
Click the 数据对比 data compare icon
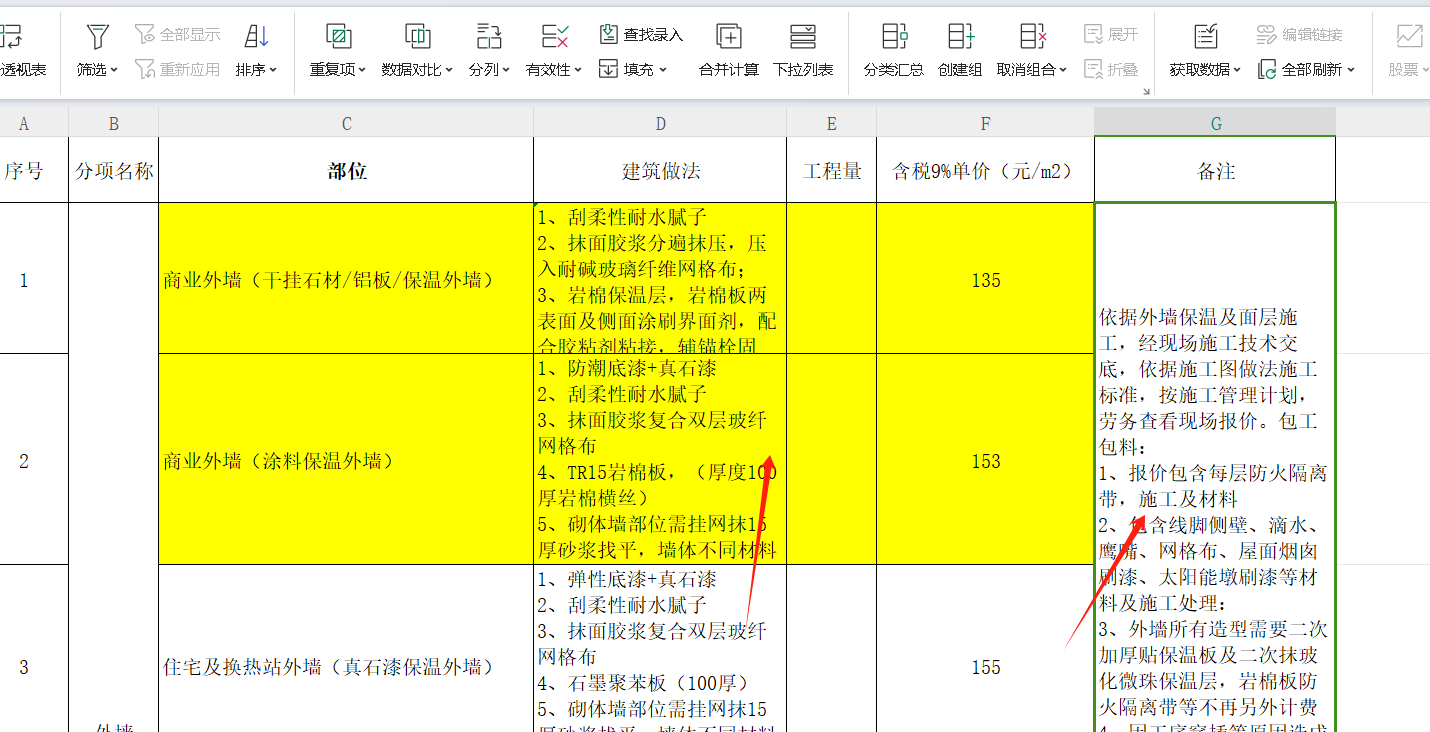click(x=417, y=36)
